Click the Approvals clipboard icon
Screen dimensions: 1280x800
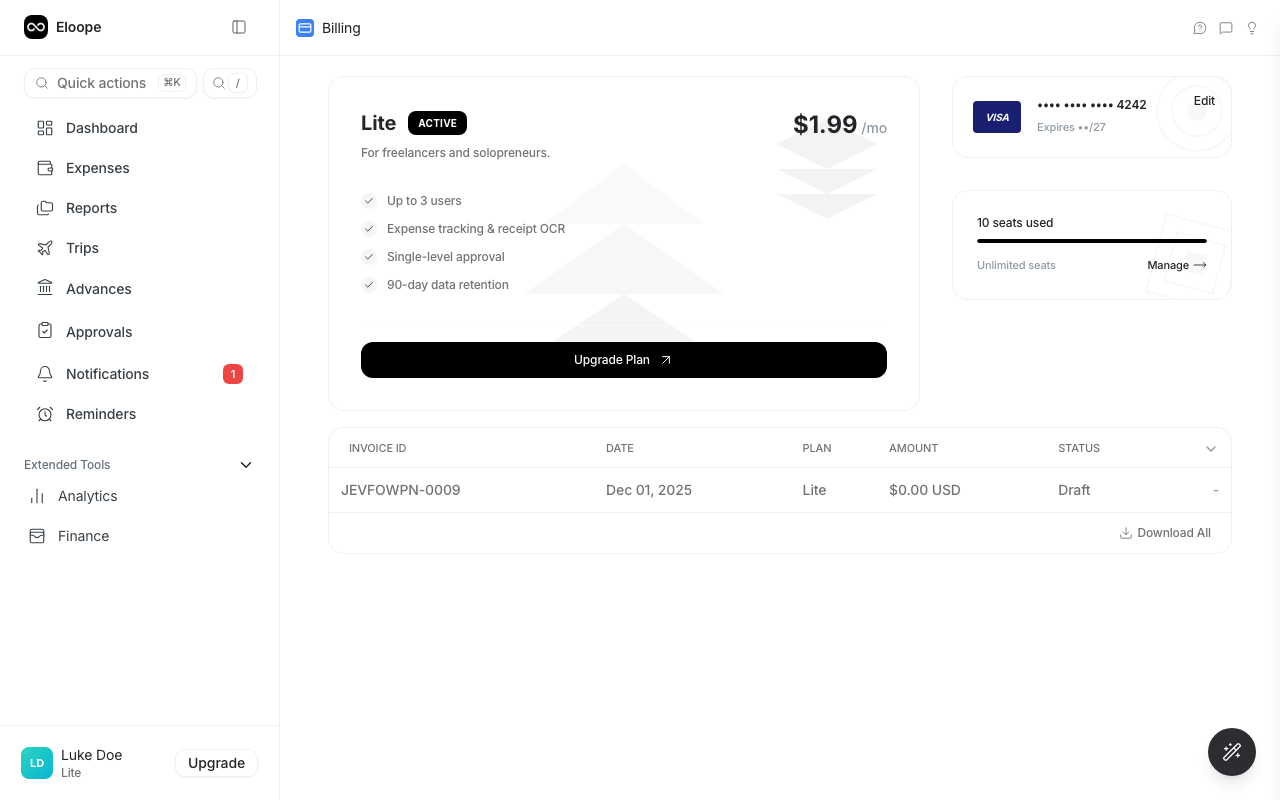(45, 331)
